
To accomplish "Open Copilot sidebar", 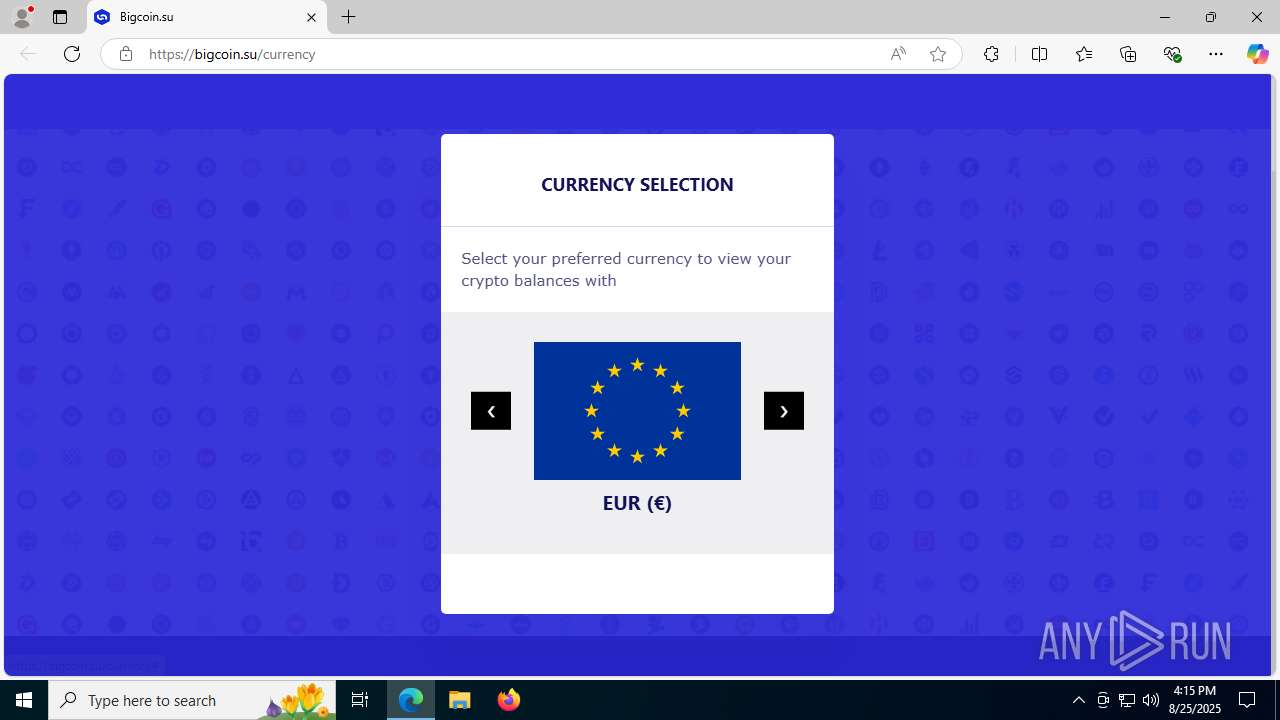I will pos(1257,54).
